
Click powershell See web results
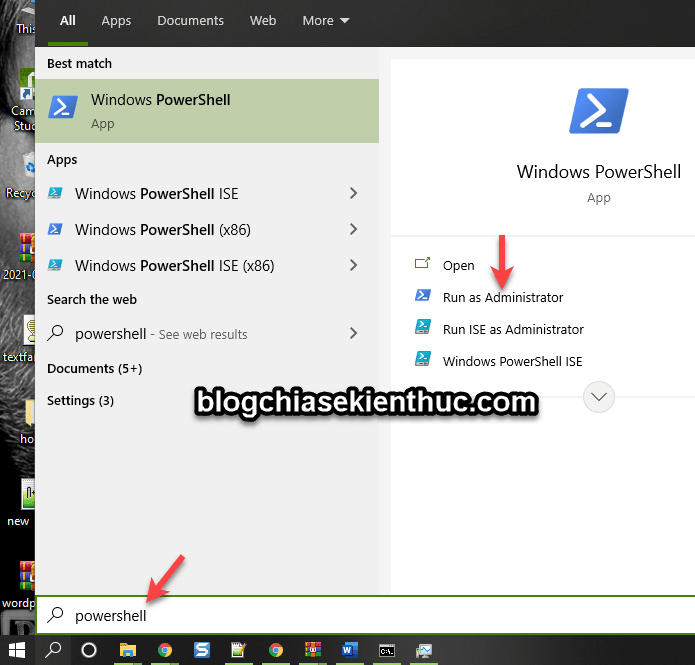click(207, 333)
